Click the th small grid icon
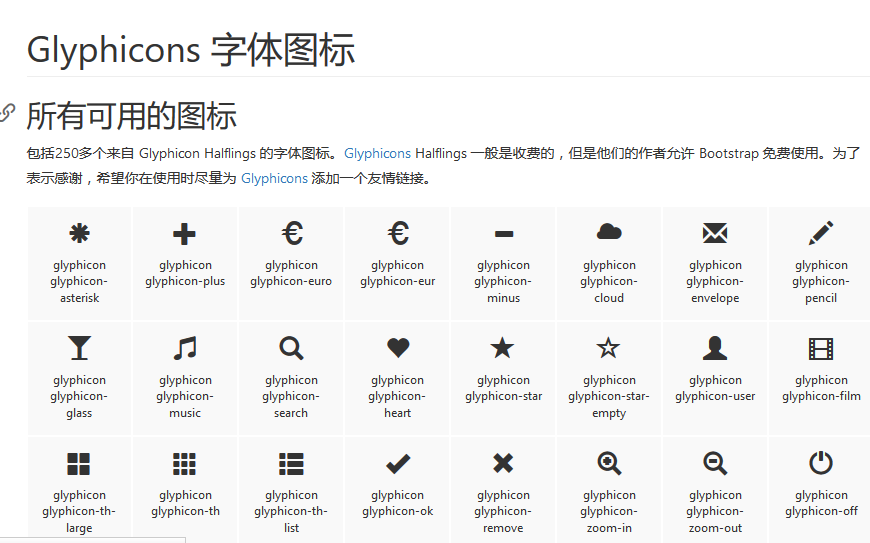Image resolution: width=870 pixels, height=543 pixels. [185, 464]
